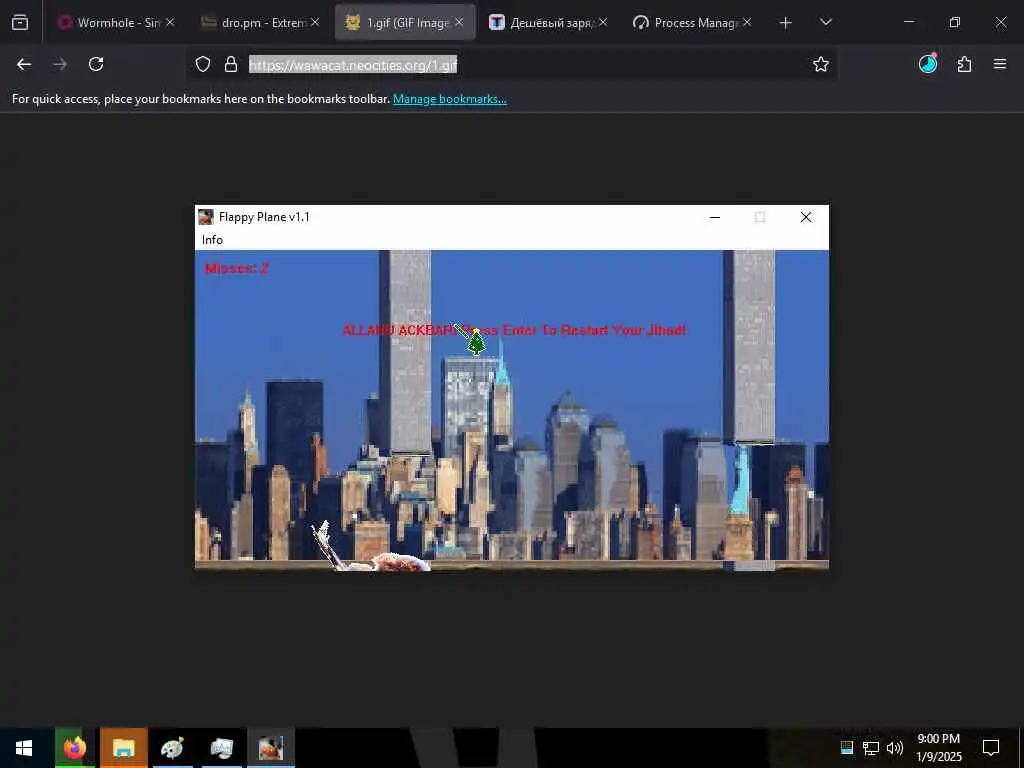Restore down the Firefox window

tap(955, 22)
